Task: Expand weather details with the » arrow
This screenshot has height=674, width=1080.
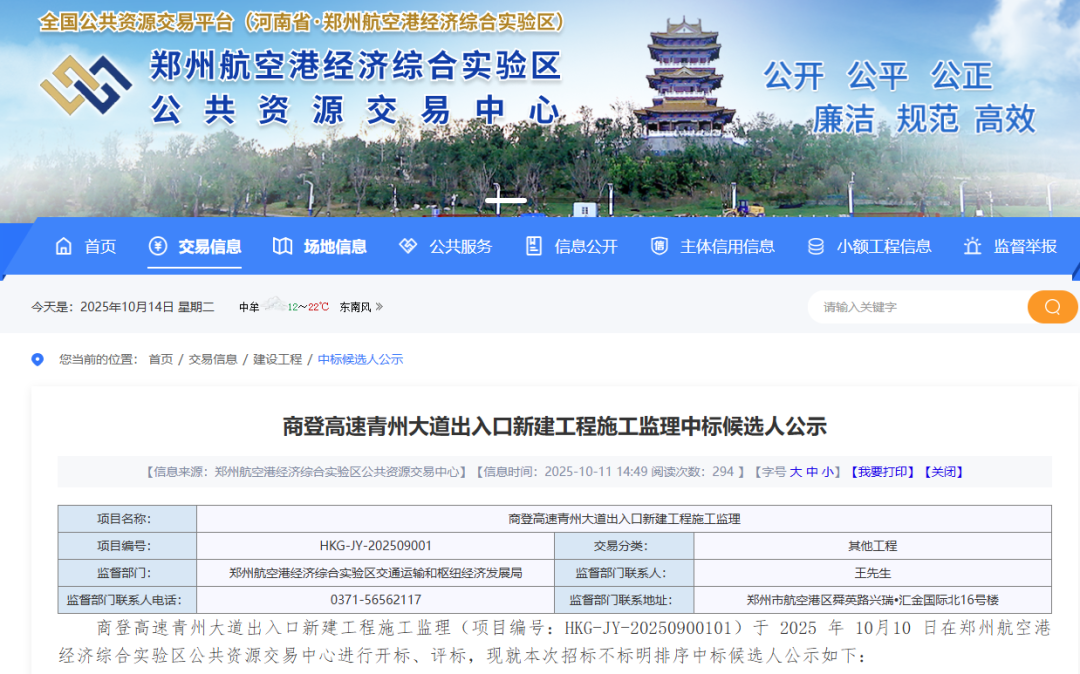Action: point(379,307)
